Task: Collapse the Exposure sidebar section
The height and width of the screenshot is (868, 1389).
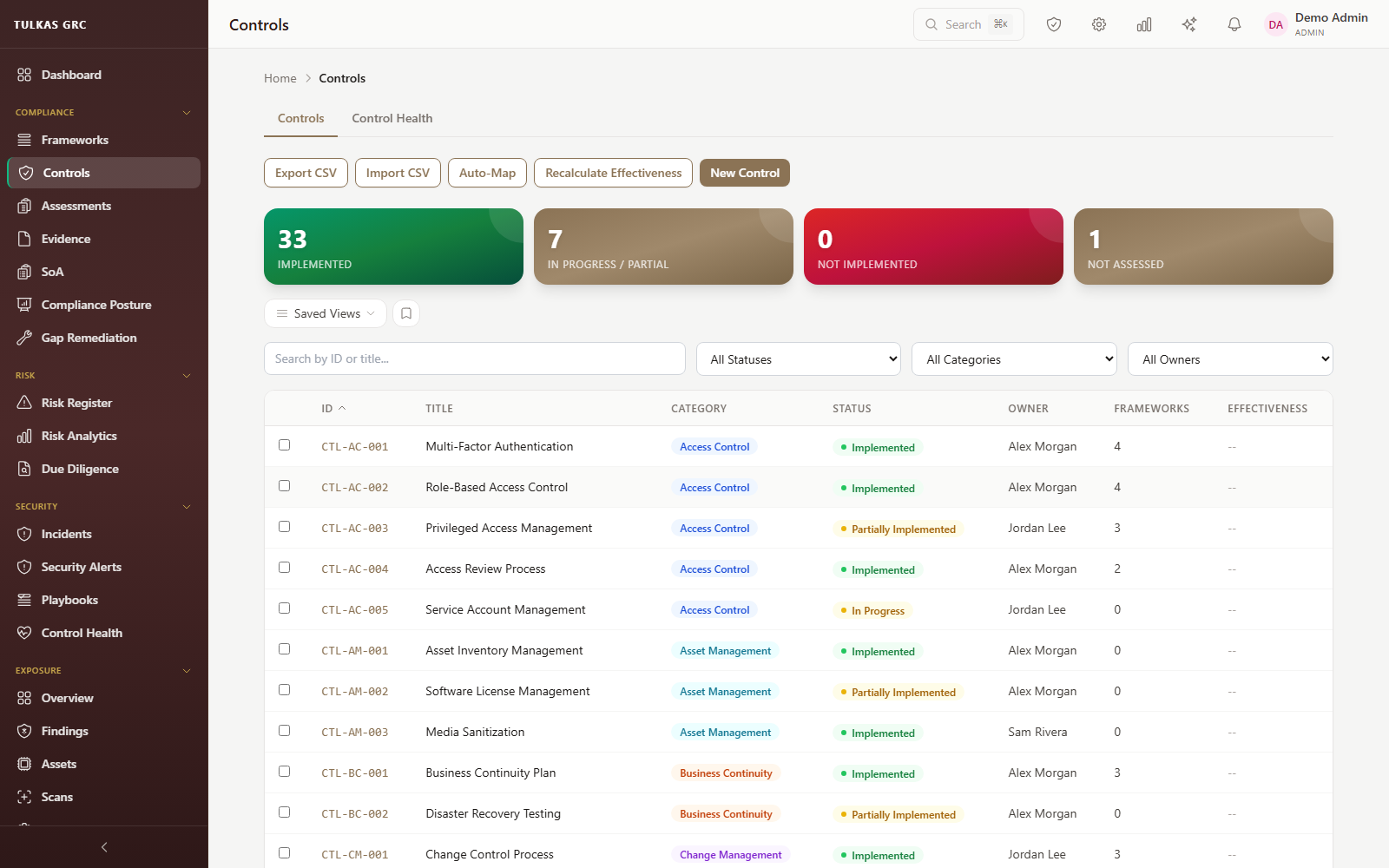Action: pyautogui.click(x=186, y=671)
